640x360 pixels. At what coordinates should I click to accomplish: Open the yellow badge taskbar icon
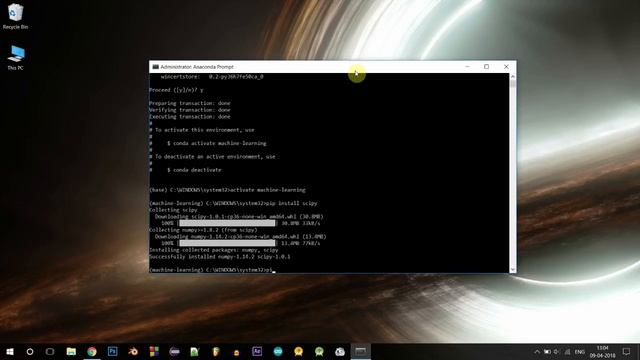tap(298, 351)
